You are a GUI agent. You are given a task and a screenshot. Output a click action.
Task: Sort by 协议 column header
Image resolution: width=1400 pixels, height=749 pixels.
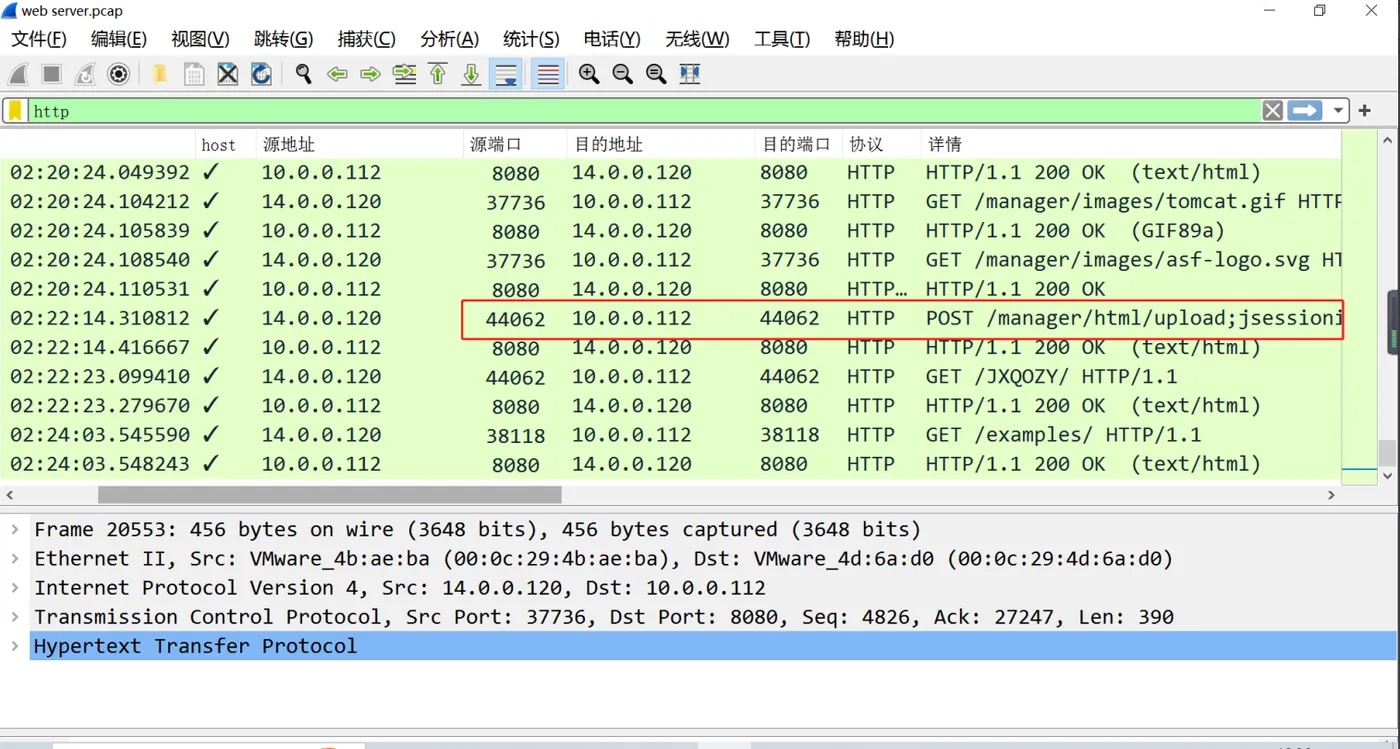(x=882, y=144)
